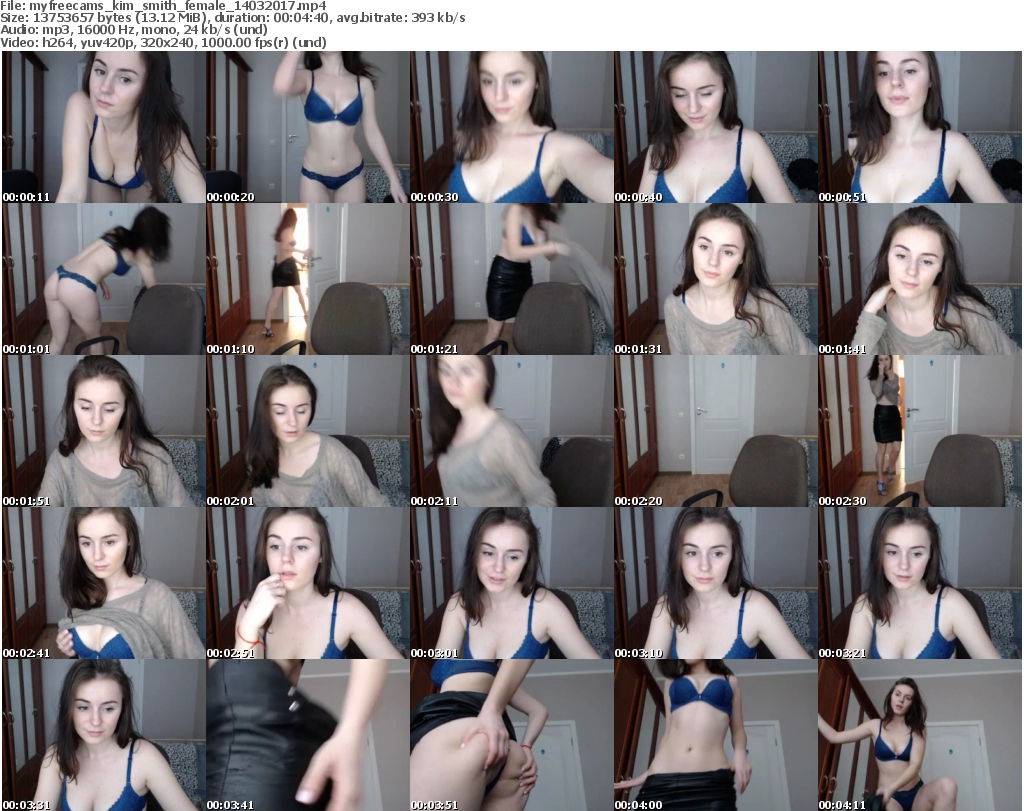Open the frame stamped 00:04:00
Screen dimensions: 1024x811
pyautogui.click(x=716, y=735)
